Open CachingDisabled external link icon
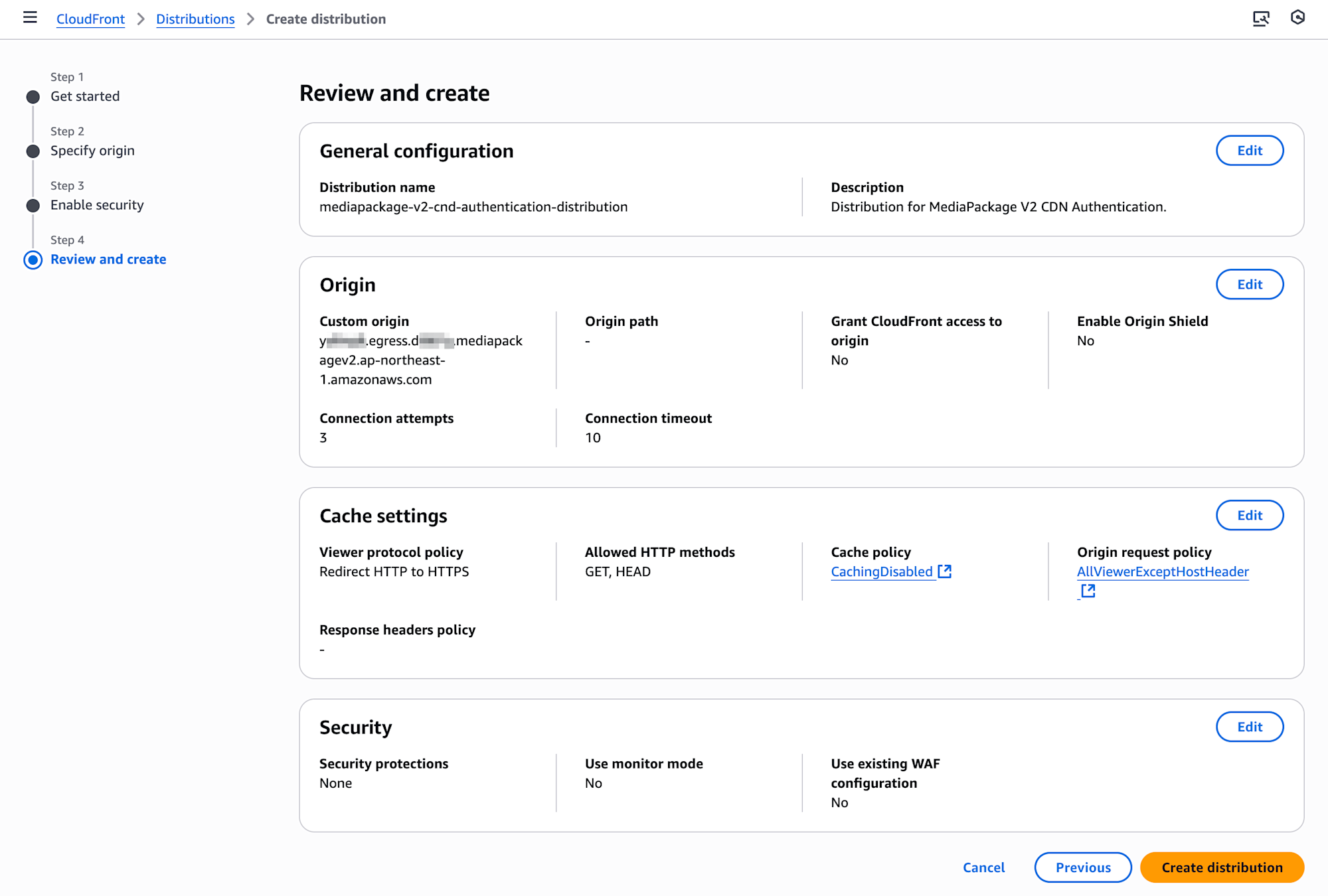 click(x=944, y=571)
